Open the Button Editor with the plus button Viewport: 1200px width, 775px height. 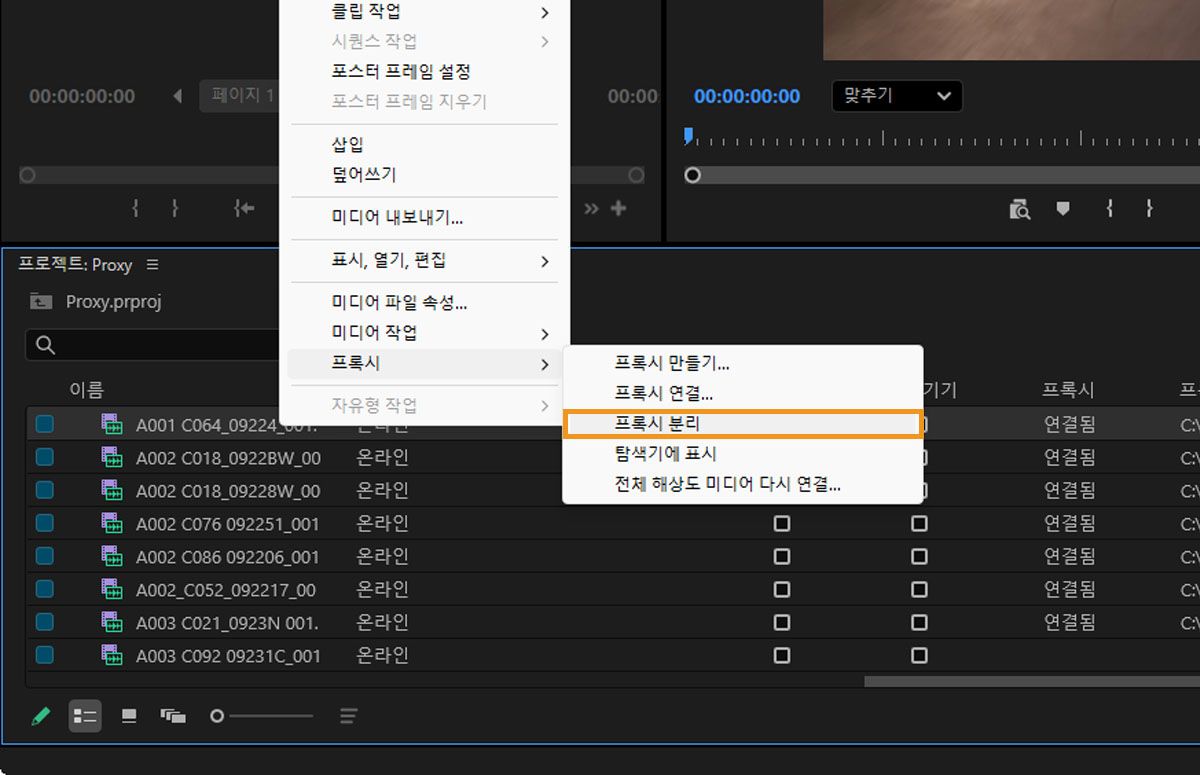620,208
